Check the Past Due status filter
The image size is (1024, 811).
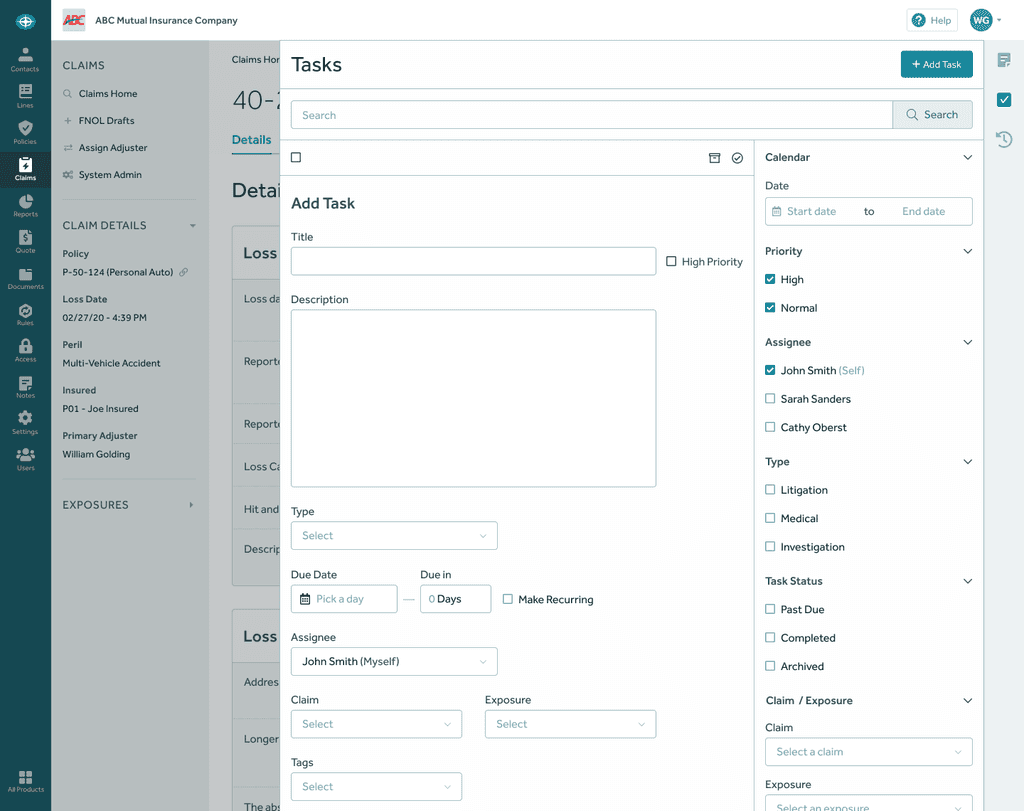tap(770, 609)
